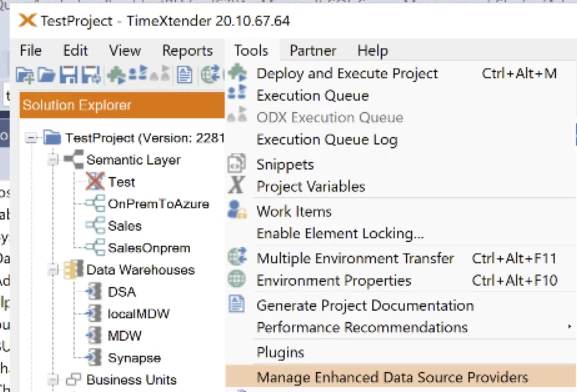Open the Reports menu

tap(187, 50)
